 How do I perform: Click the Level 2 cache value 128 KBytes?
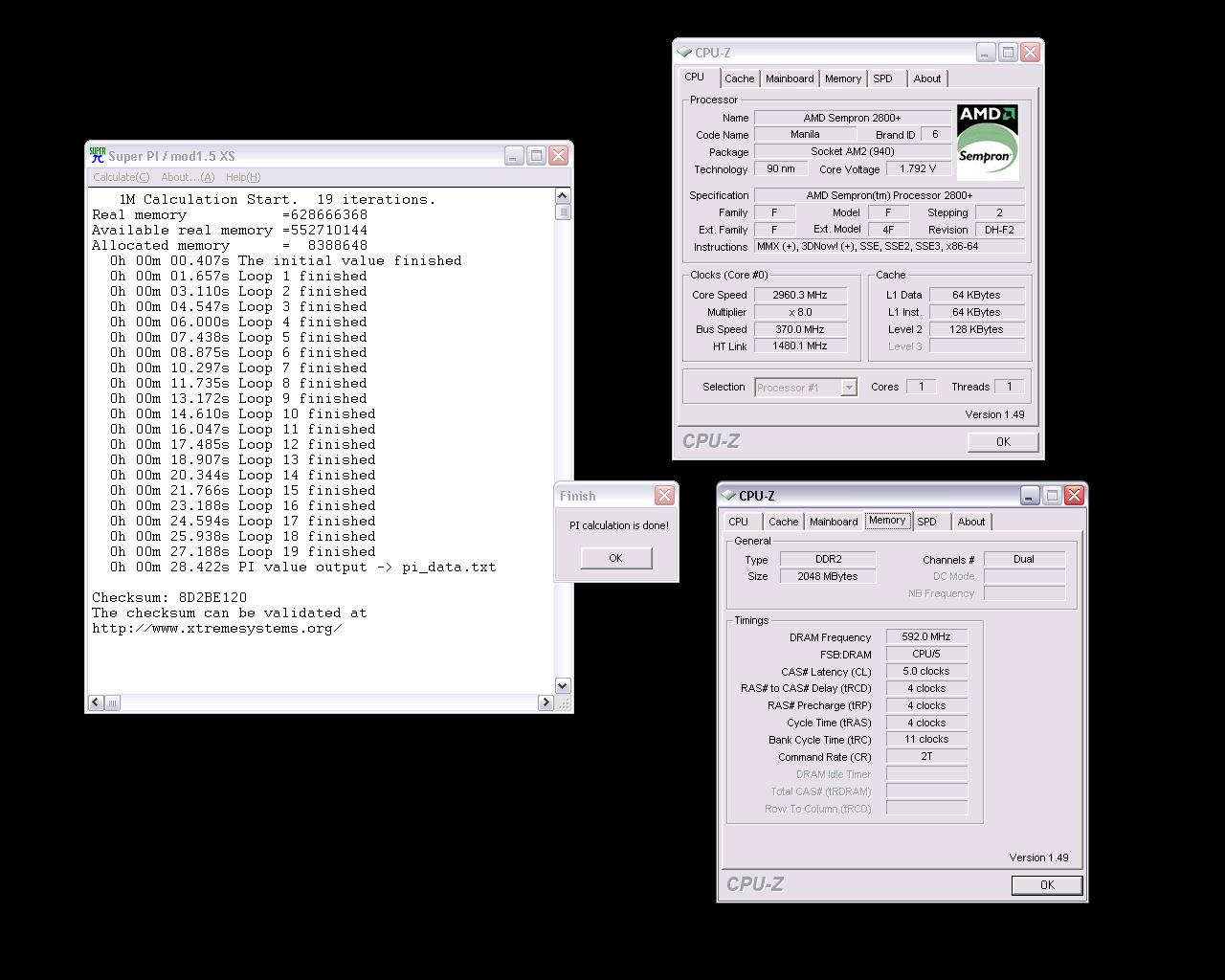point(976,329)
